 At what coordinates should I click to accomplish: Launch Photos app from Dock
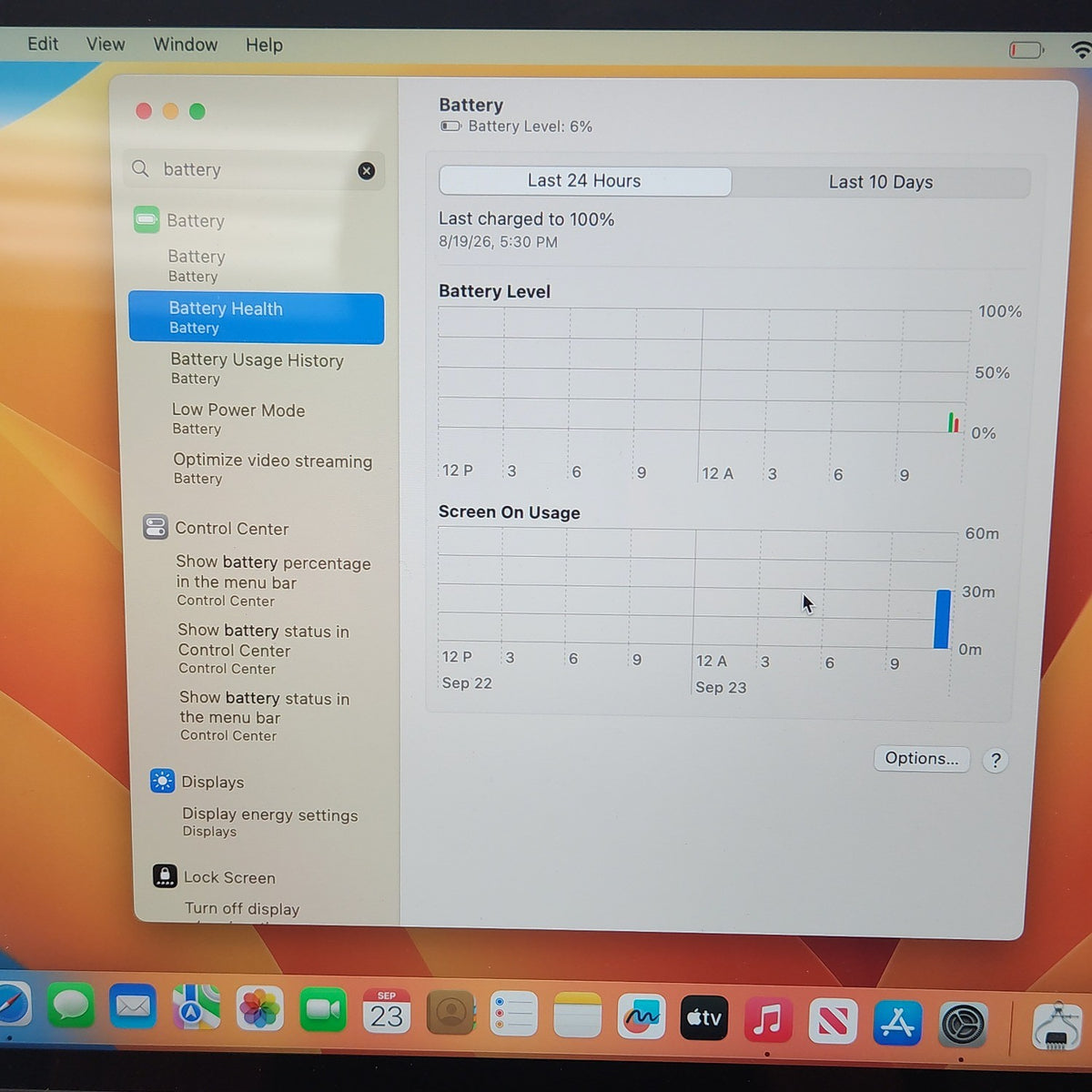tap(259, 1009)
